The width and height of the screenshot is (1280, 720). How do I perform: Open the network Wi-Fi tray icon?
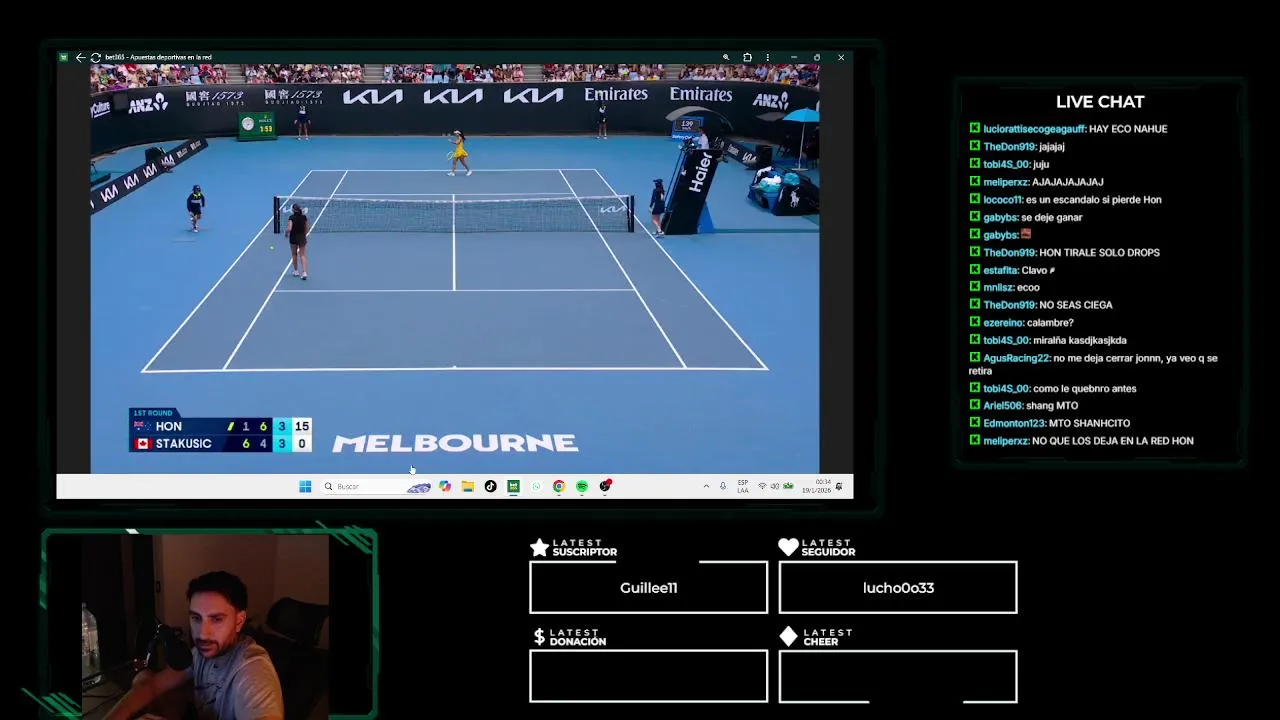coord(762,486)
